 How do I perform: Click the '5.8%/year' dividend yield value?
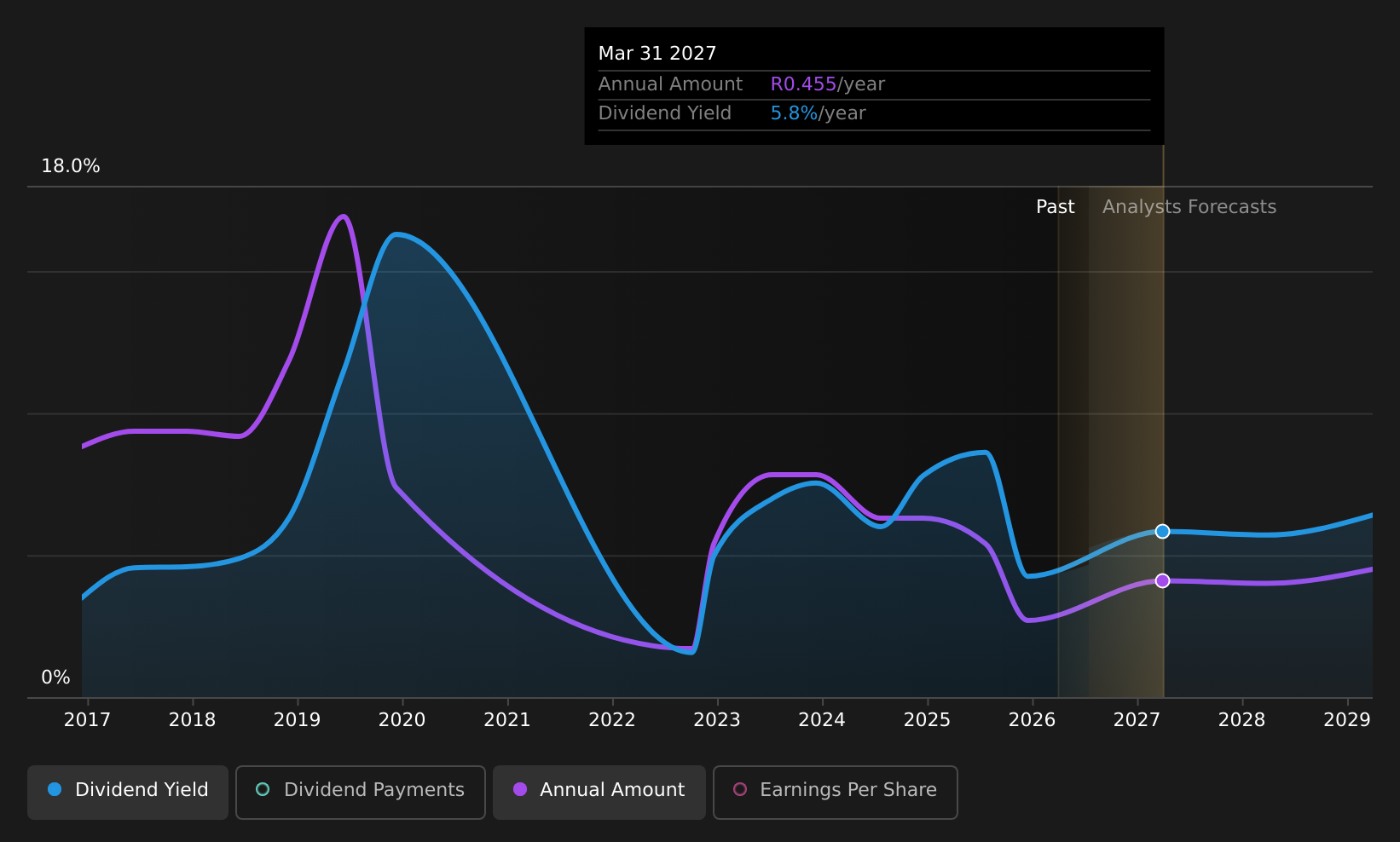coord(819,113)
